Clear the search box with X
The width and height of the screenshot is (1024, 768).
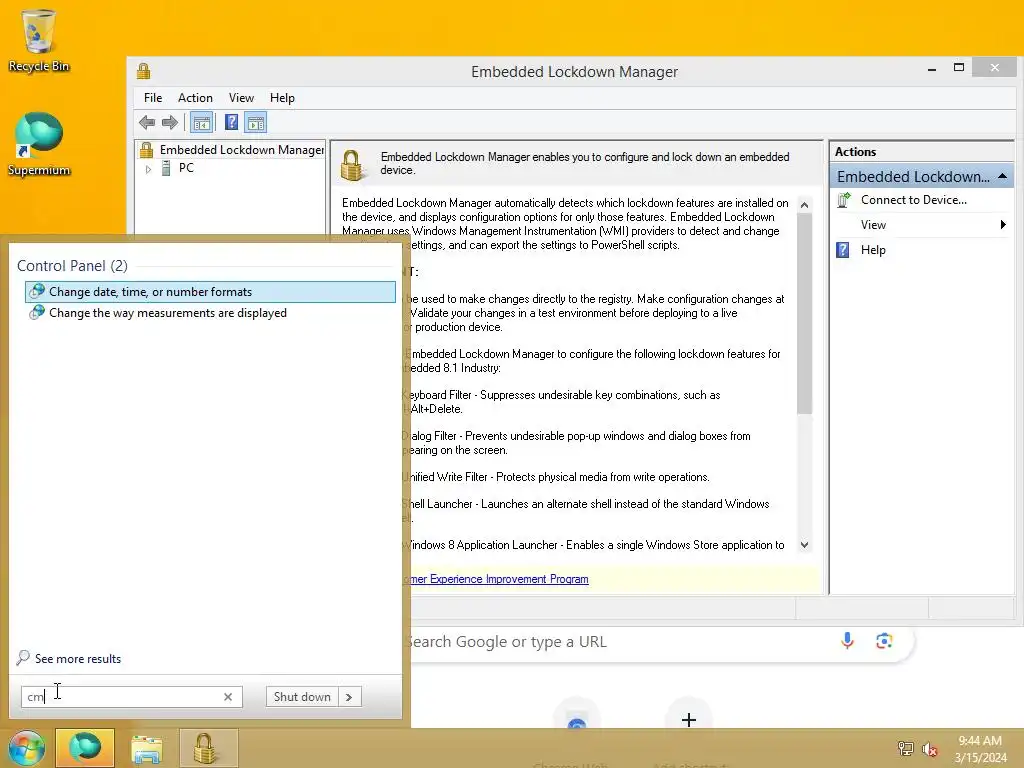(x=228, y=697)
